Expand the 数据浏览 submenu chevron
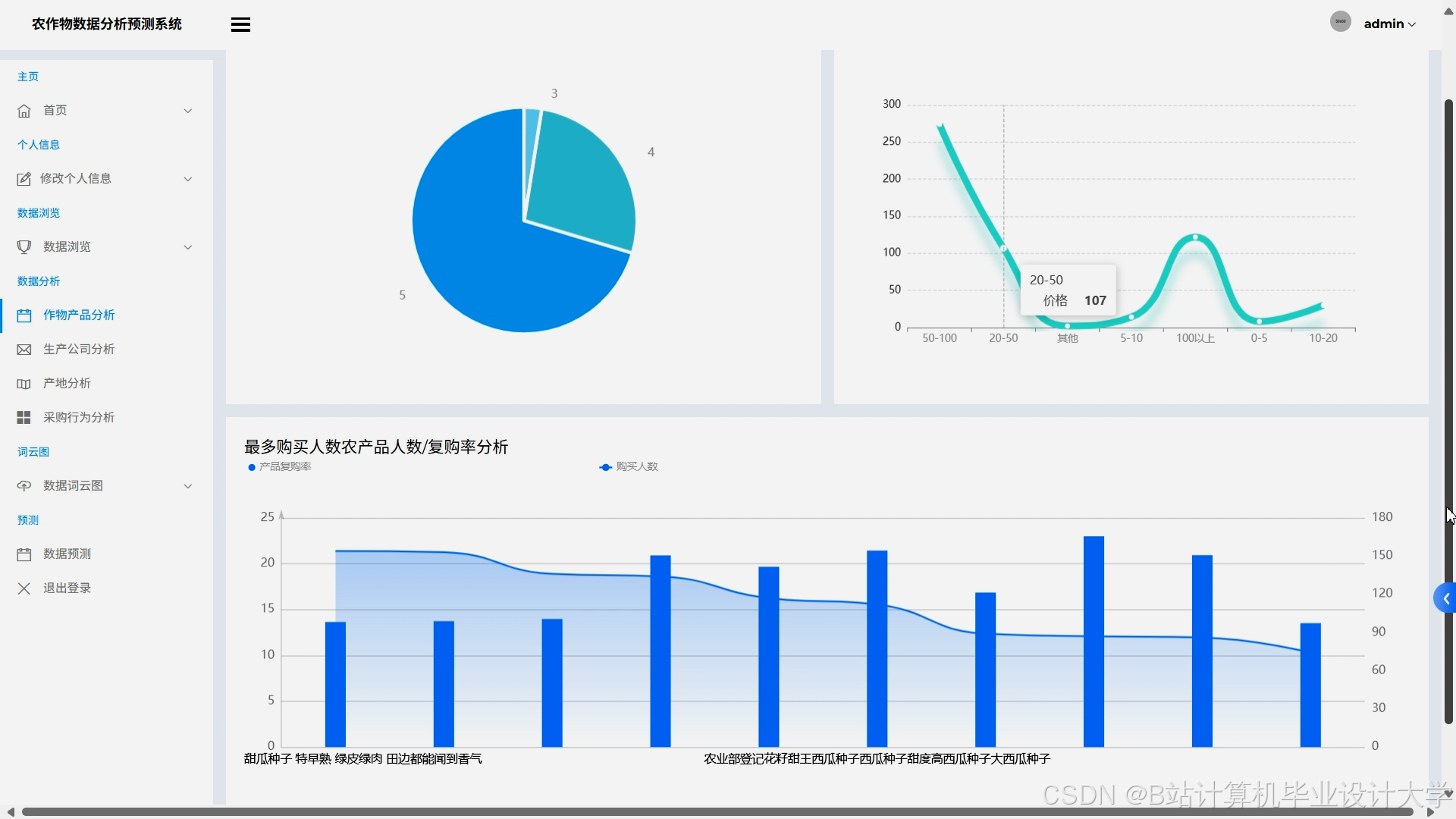 (187, 246)
